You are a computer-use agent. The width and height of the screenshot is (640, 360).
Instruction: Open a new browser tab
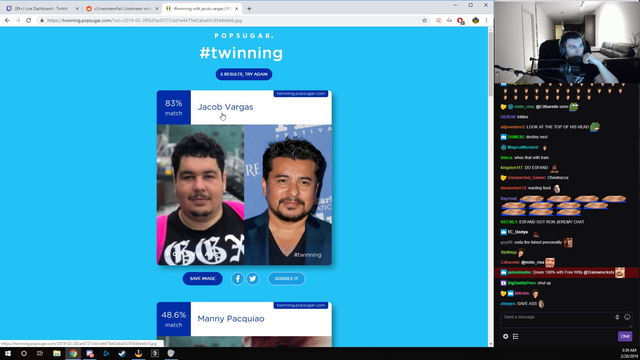click(x=249, y=9)
